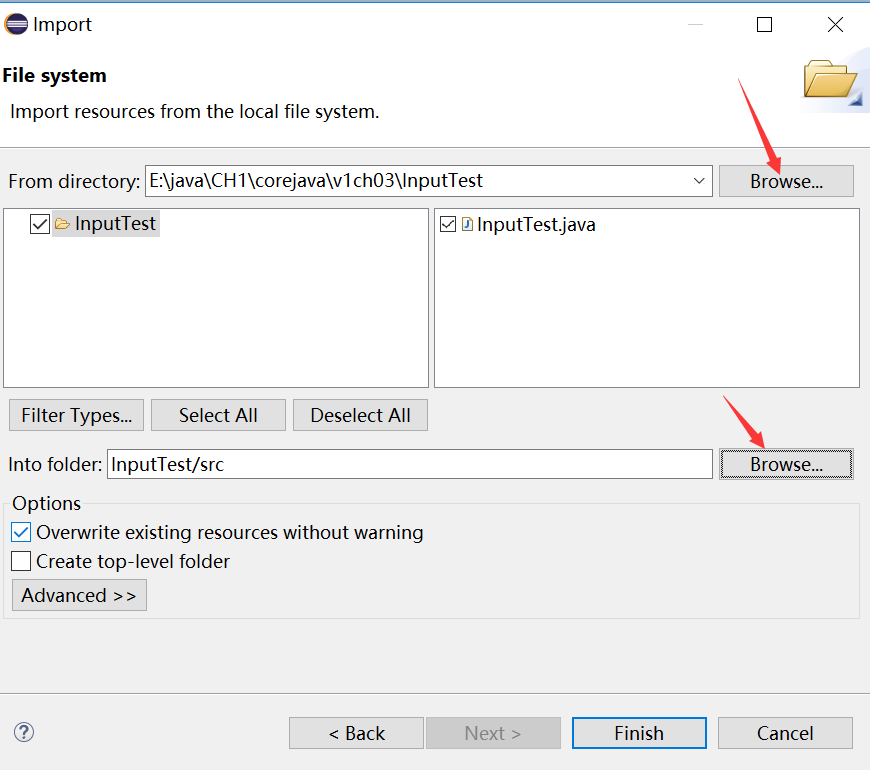The height and width of the screenshot is (770, 870).
Task: Enable Create top-level folder option
Action: (21, 561)
